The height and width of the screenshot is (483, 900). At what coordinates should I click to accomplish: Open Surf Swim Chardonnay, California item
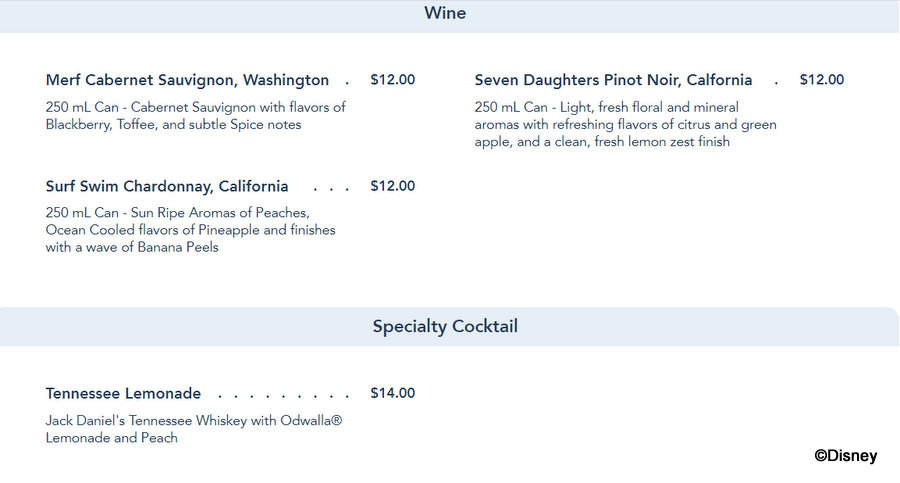point(167,186)
